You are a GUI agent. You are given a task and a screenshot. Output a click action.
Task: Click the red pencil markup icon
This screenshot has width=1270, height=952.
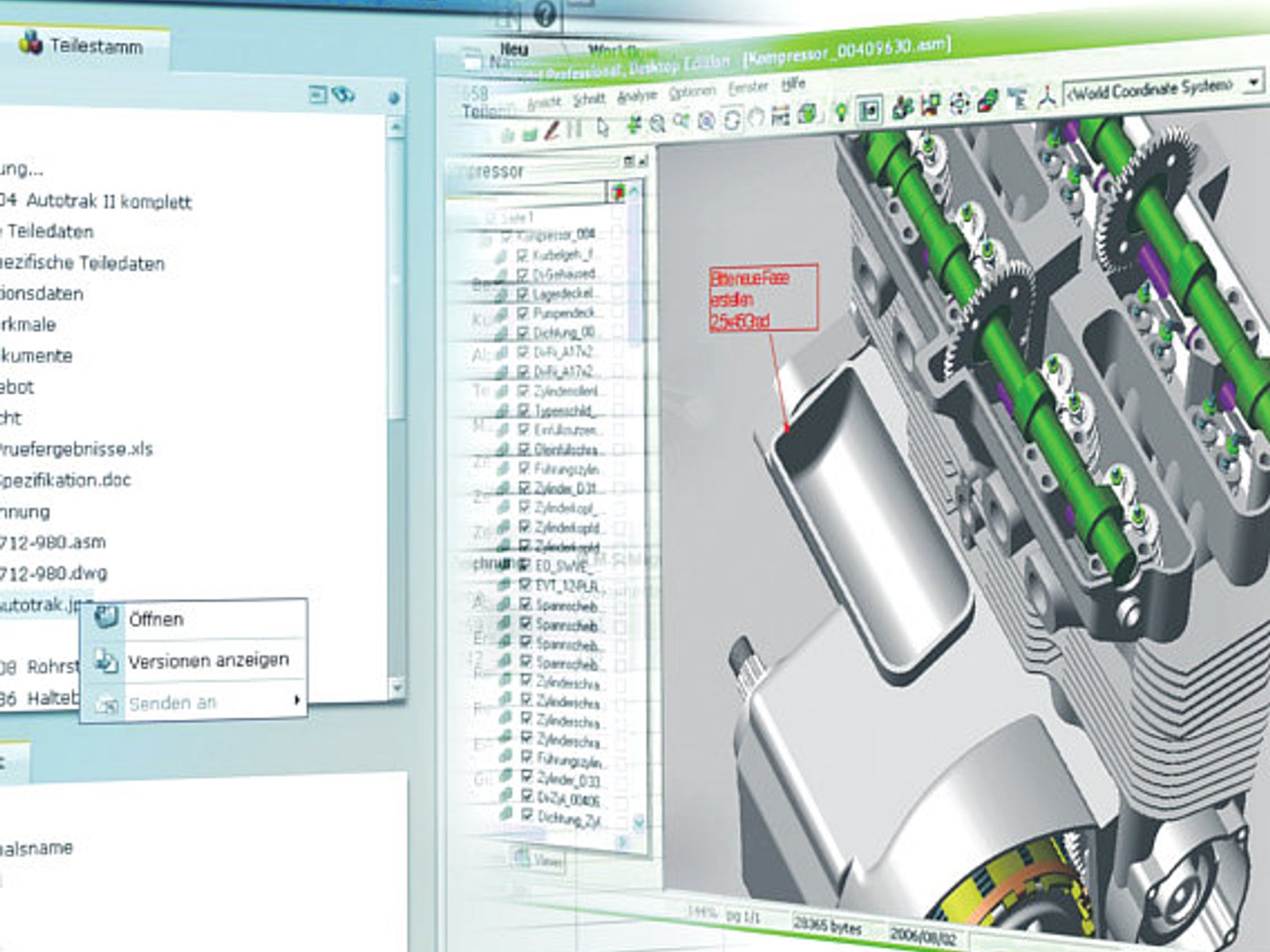click(551, 131)
